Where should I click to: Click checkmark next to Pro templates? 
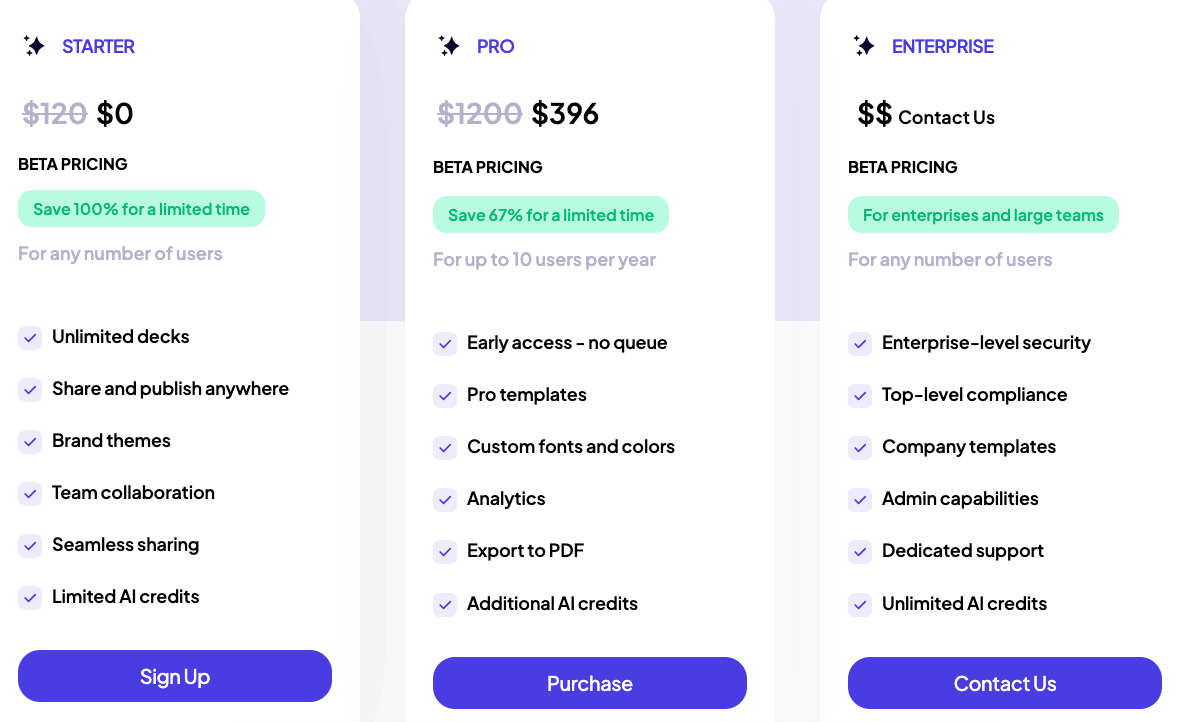[445, 396]
